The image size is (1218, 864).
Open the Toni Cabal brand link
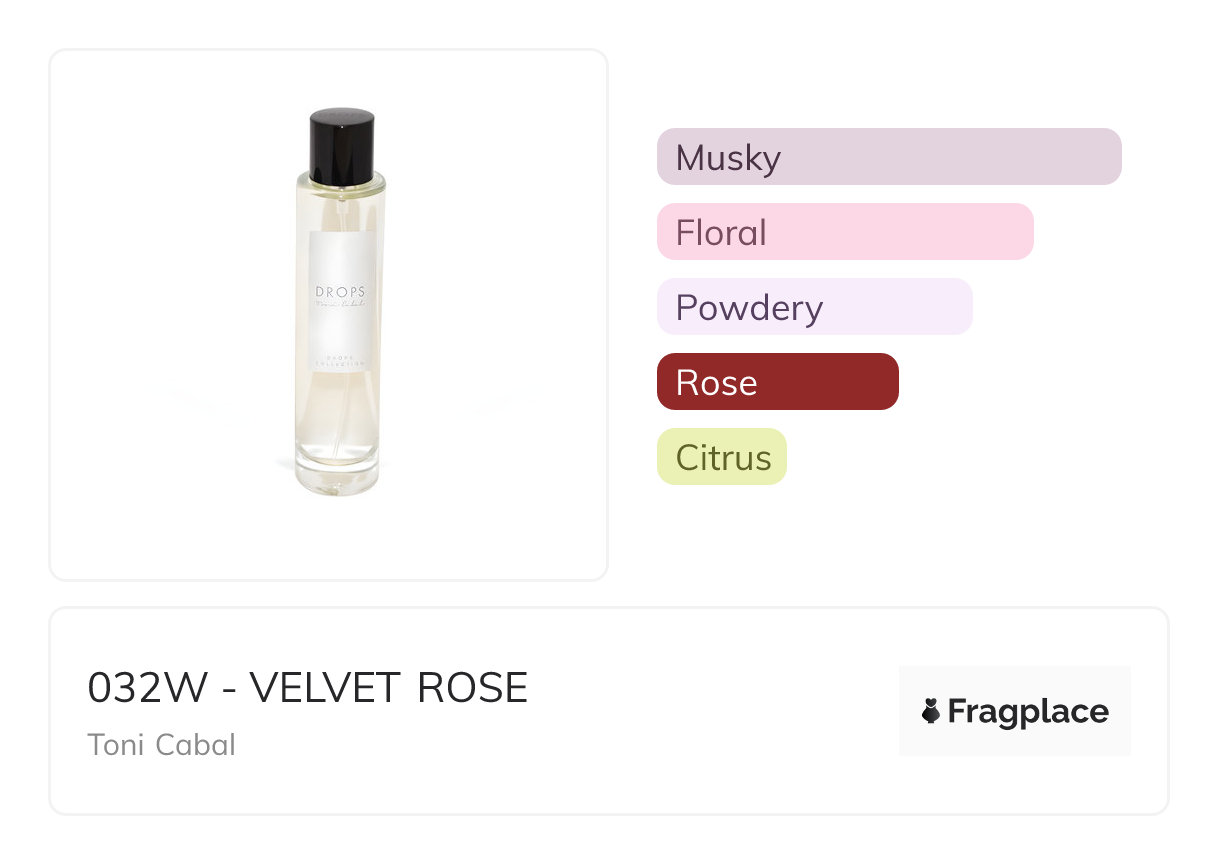[x=161, y=745]
